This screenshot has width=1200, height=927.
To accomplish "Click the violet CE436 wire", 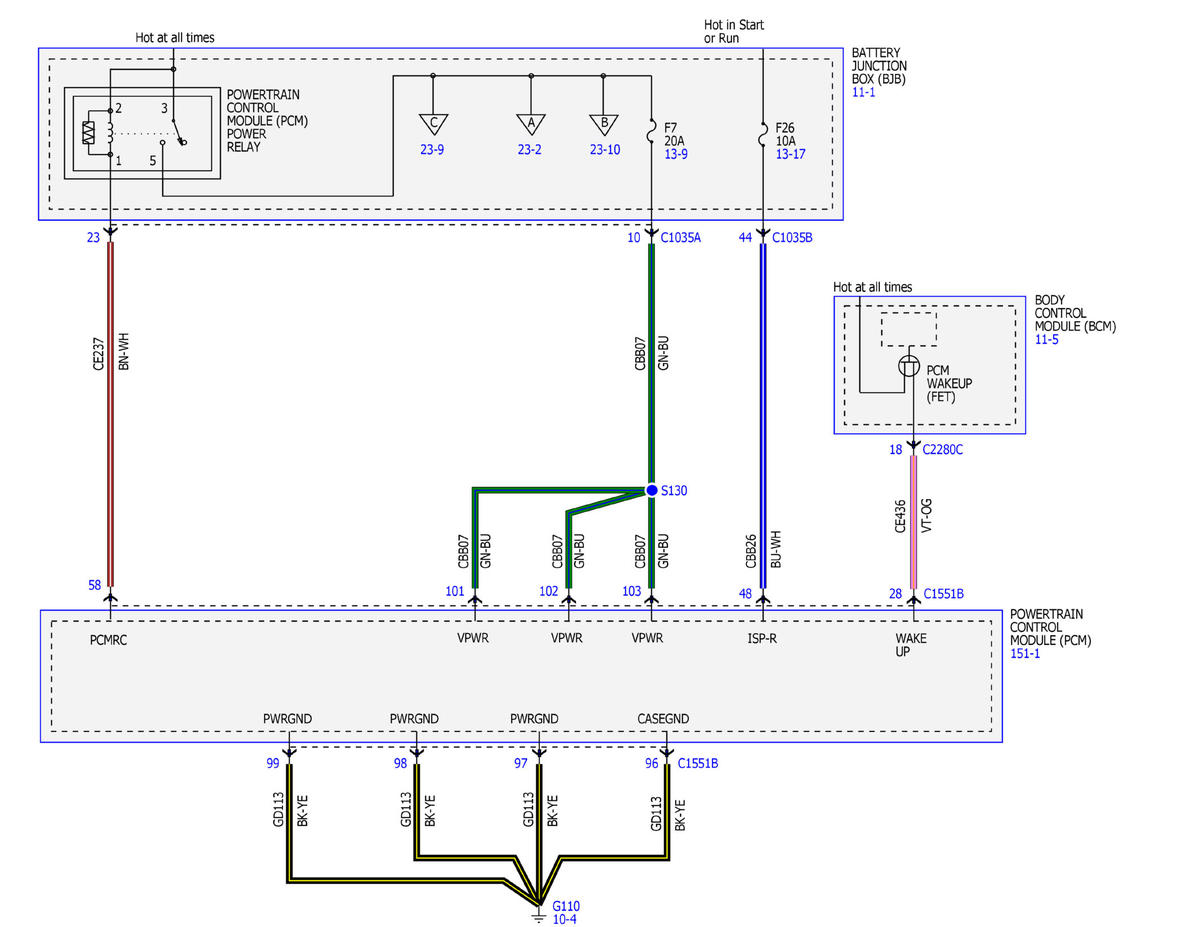I will click(x=913, y=521).
